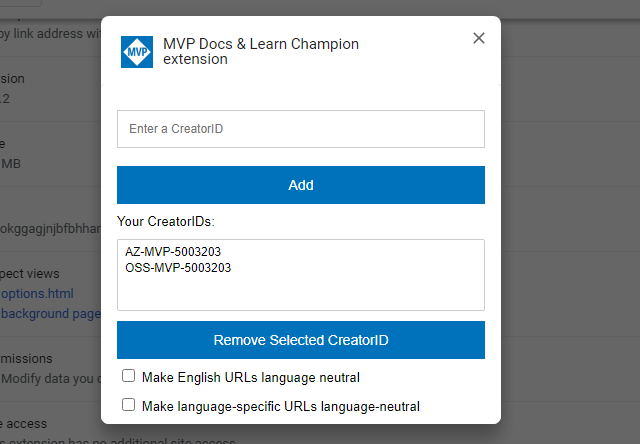Enable Make language-specific URLs language-neutral

tap(129, 405)
